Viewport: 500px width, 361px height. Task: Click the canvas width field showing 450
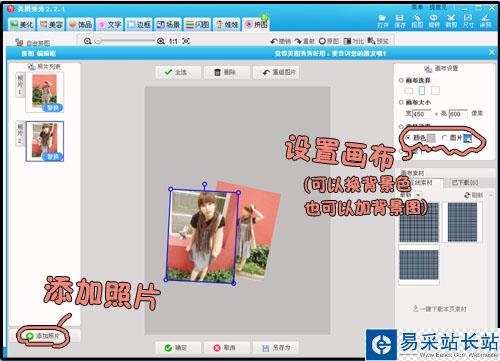coord(421,114)
